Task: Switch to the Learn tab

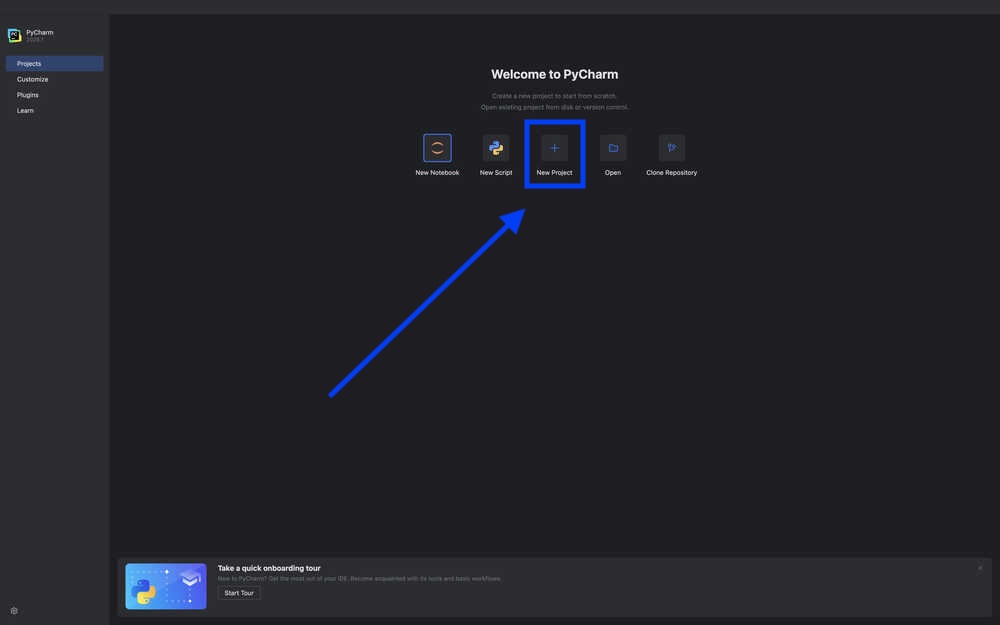Action: point(55,110)
